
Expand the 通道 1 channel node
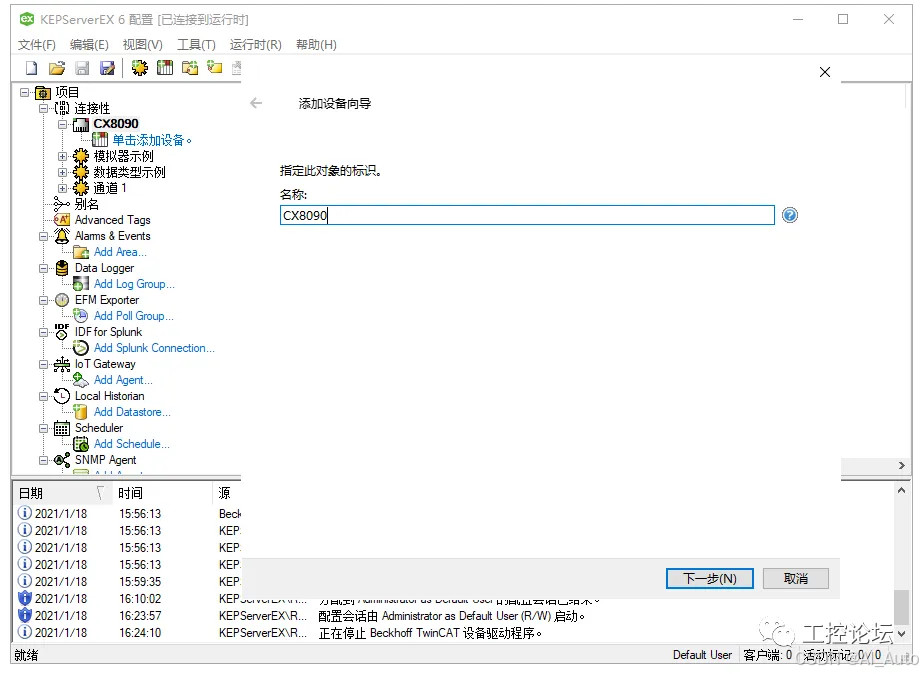62,188
